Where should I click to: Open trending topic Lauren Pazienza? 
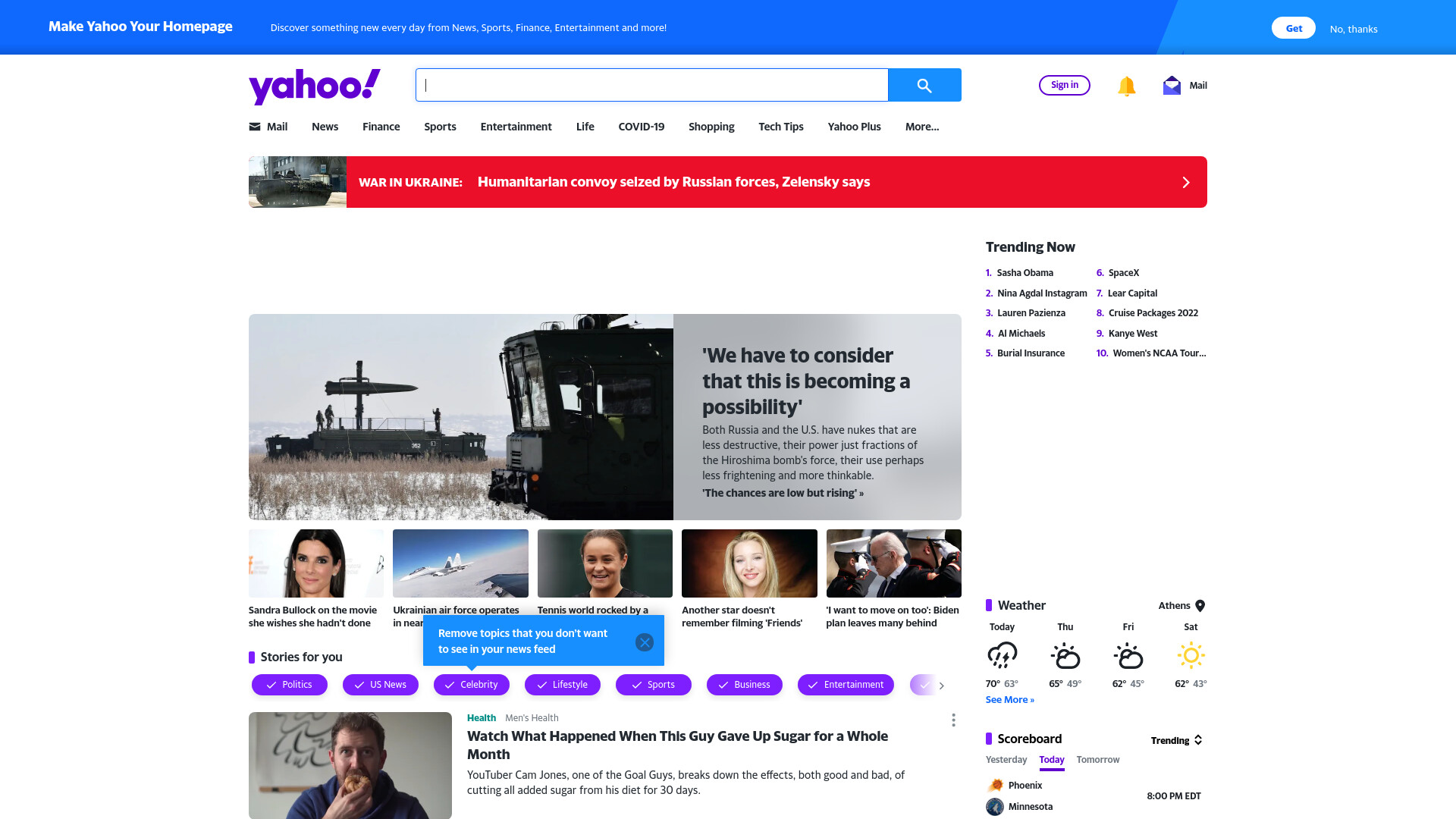tap(1031, 313)
